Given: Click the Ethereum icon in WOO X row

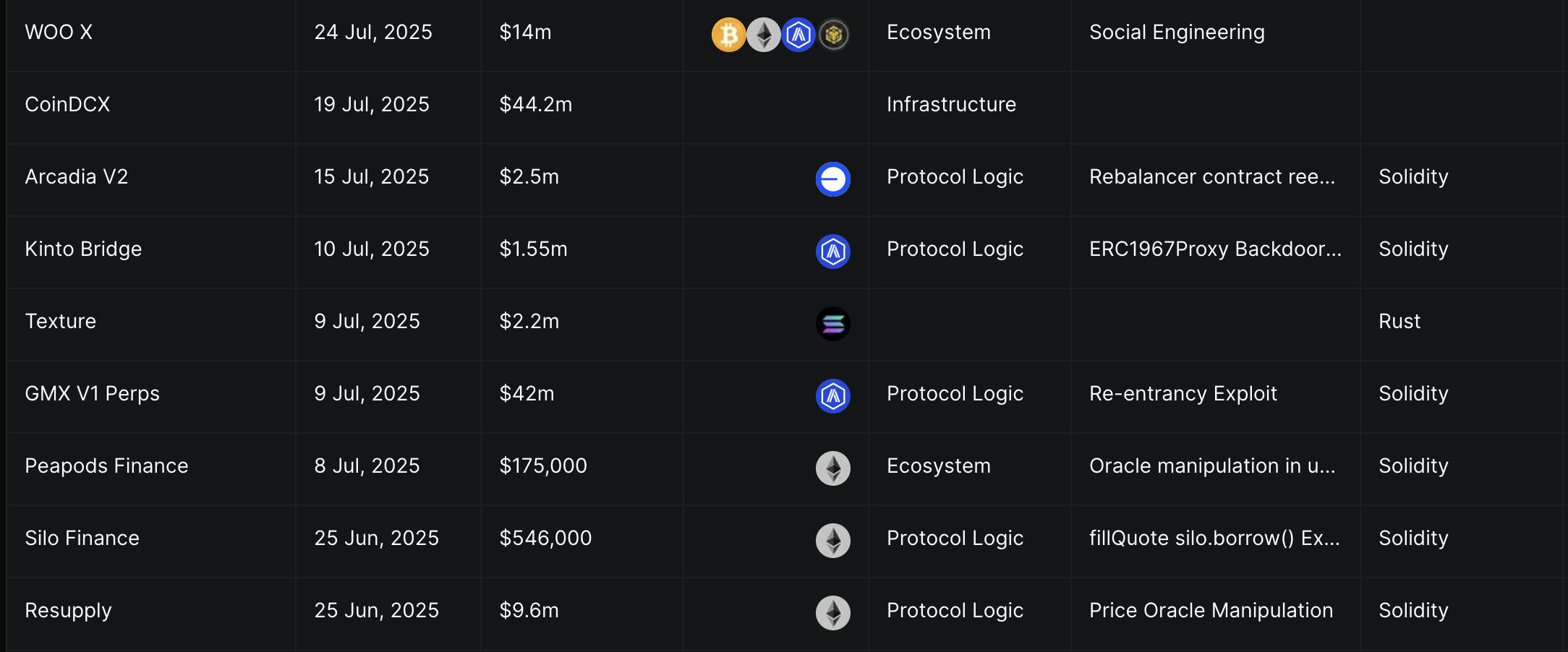Looking at the screenshot, I should [x=763, y=35].
